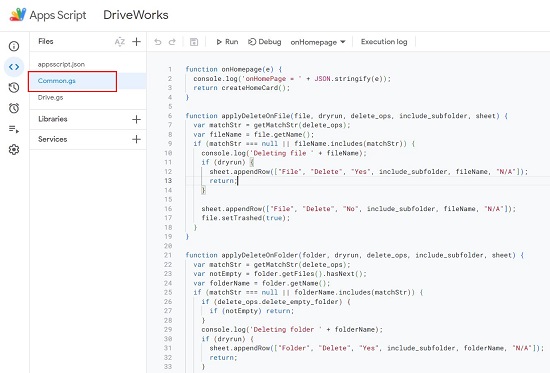This screenshot has width=550, height=373.
Task: Open the project Overview info icon
Action: [x=14, y=46]
